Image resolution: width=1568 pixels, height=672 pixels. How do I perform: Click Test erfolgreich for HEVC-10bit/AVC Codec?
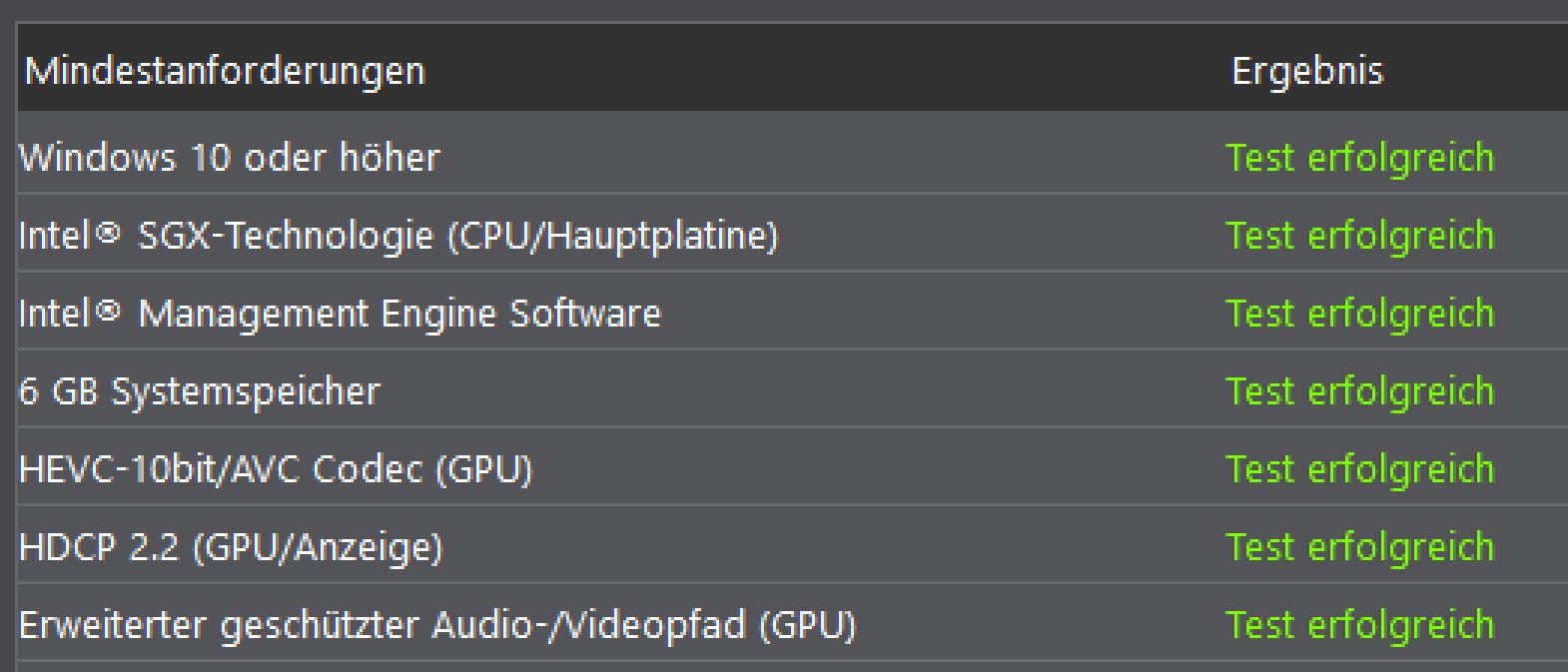click(1358, 468)
